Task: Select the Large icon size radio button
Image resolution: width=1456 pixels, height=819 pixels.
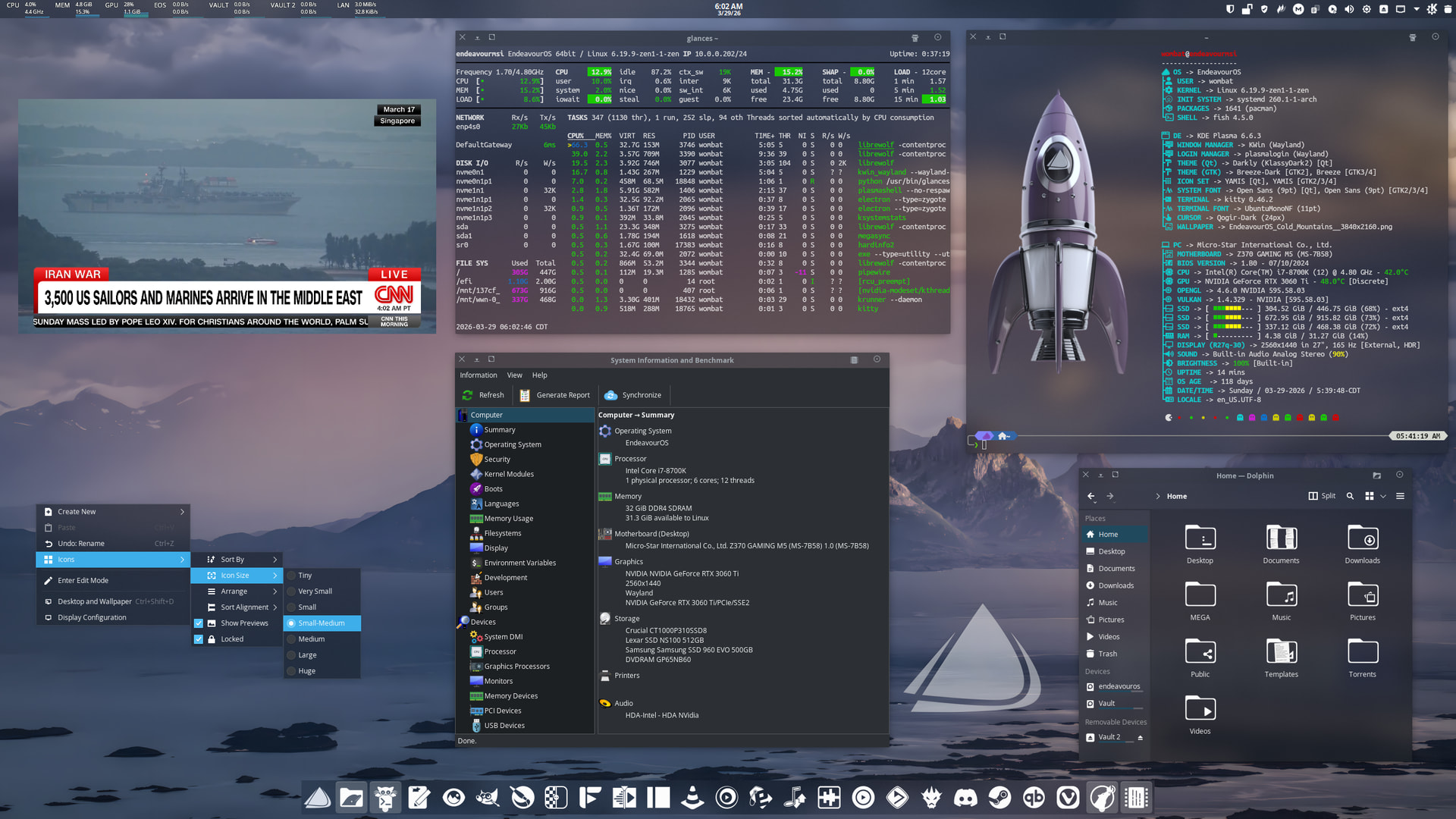Action: [x=291, y=655]
